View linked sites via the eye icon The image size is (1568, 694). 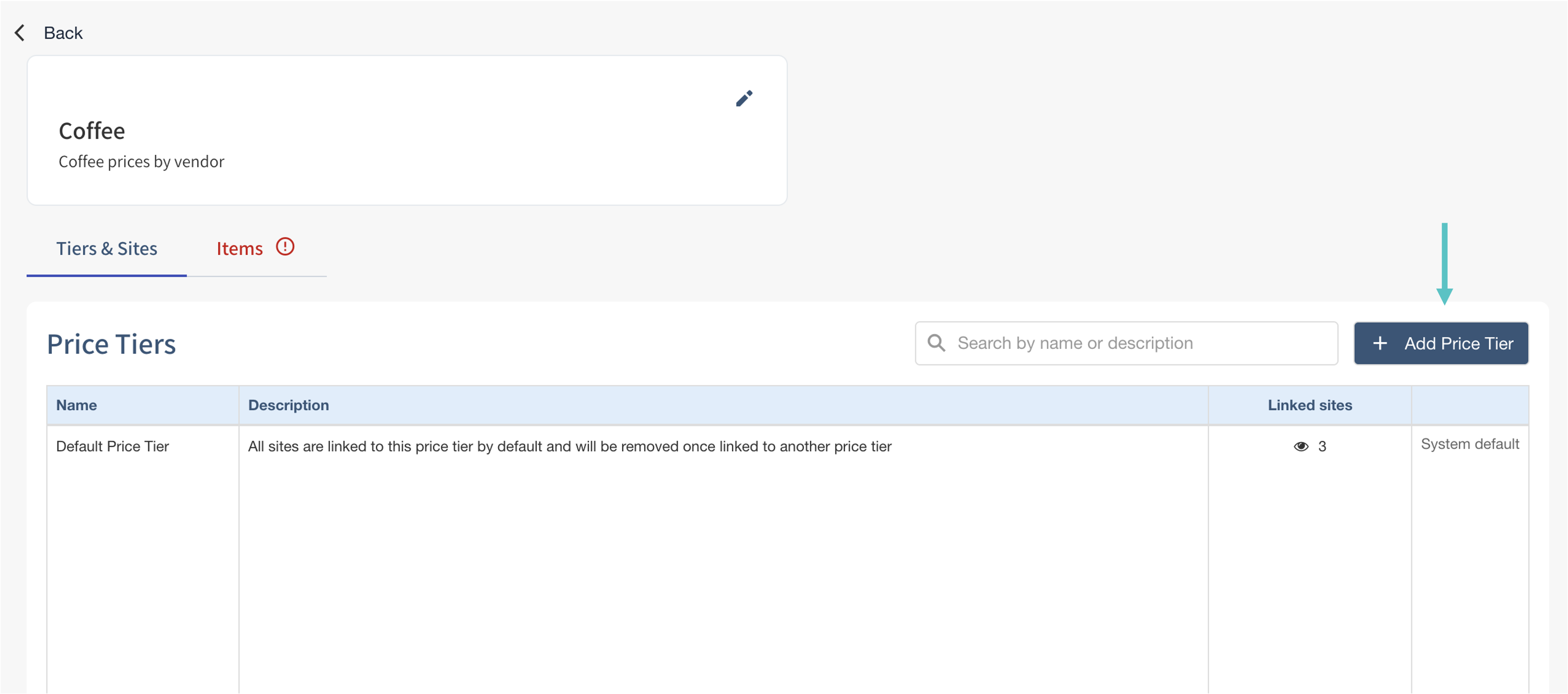[1301, 446]
